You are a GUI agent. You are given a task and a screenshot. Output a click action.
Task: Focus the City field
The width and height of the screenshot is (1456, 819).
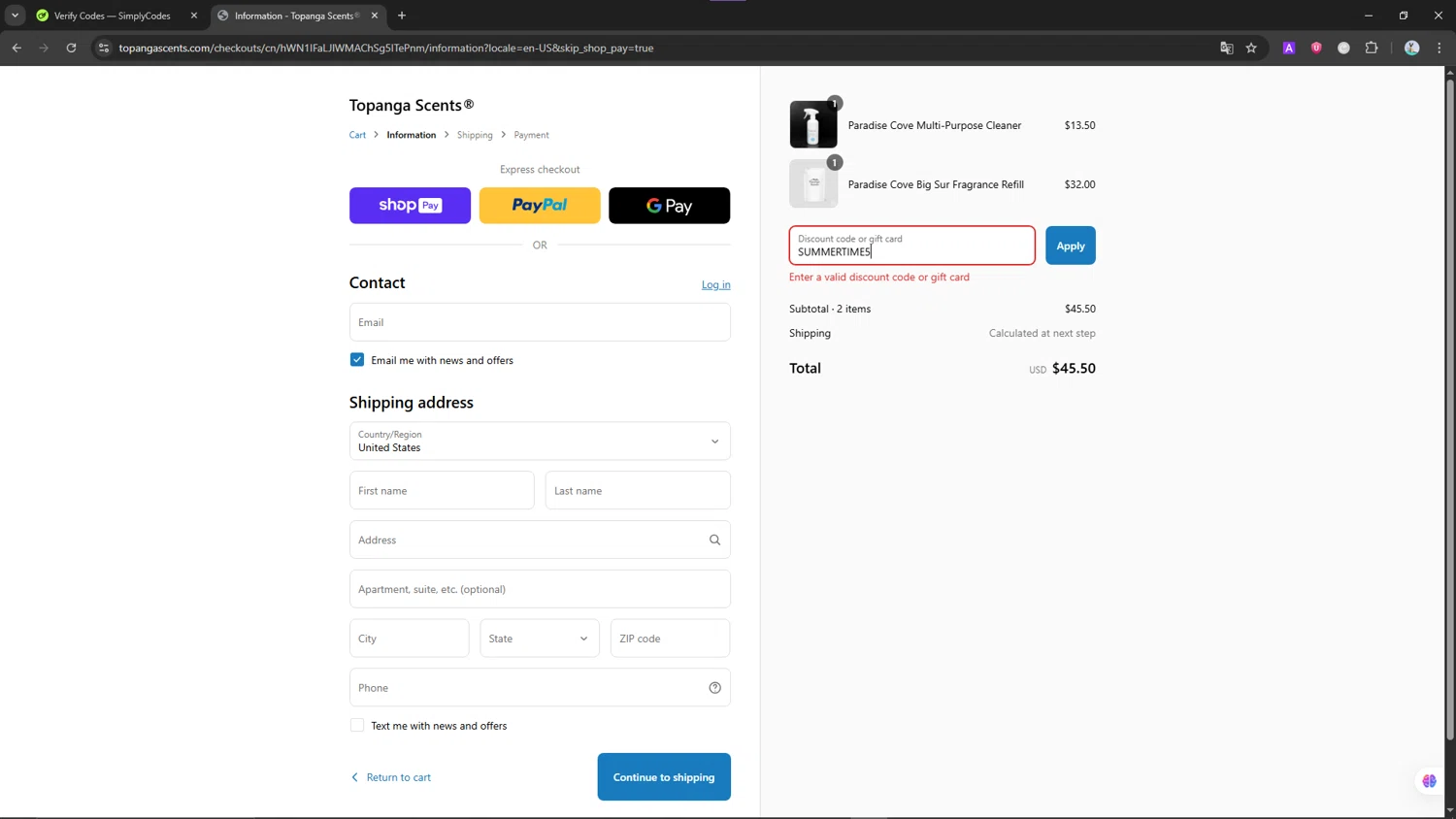point(409,639)
